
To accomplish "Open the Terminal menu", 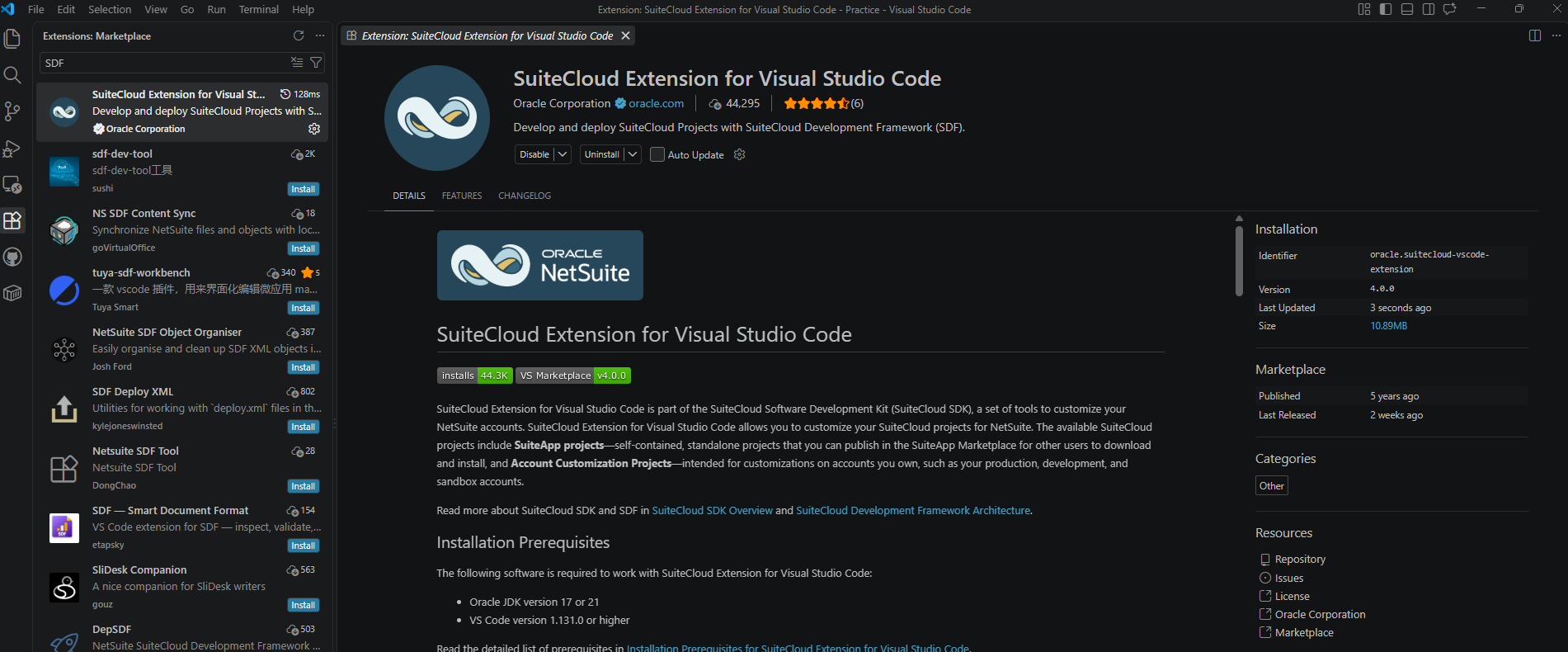I will point(259,9).
